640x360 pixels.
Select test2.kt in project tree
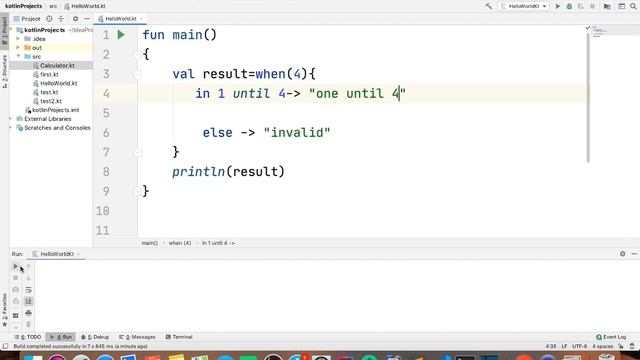51,101
